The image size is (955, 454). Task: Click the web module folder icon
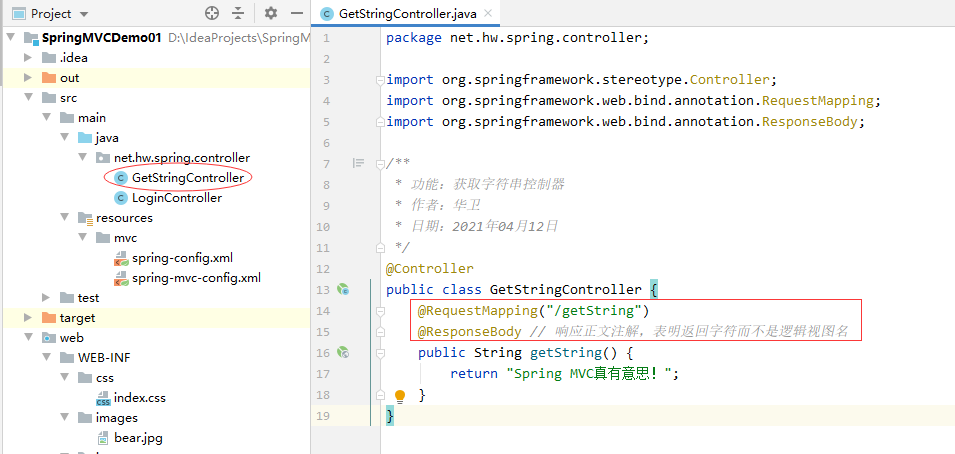tap(49, 338)
